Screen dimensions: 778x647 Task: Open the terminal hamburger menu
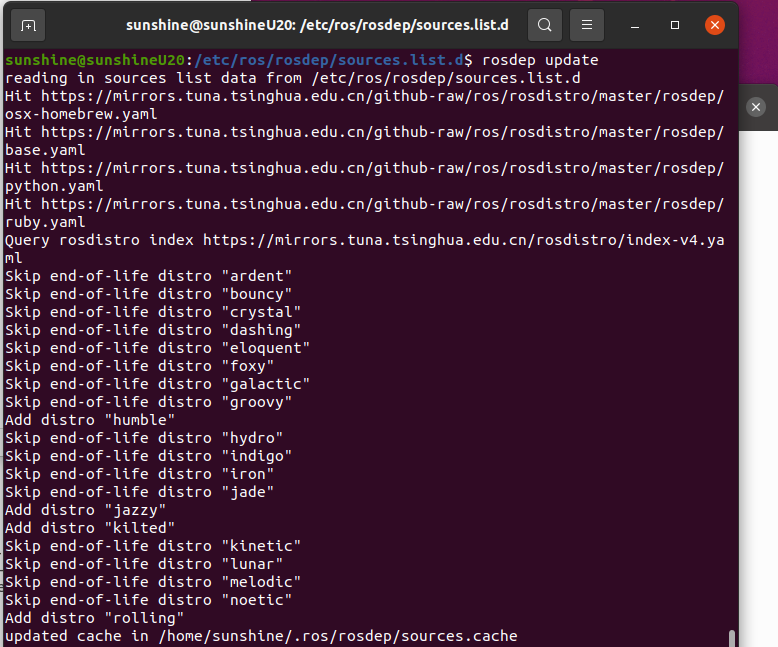pos(586,25)
